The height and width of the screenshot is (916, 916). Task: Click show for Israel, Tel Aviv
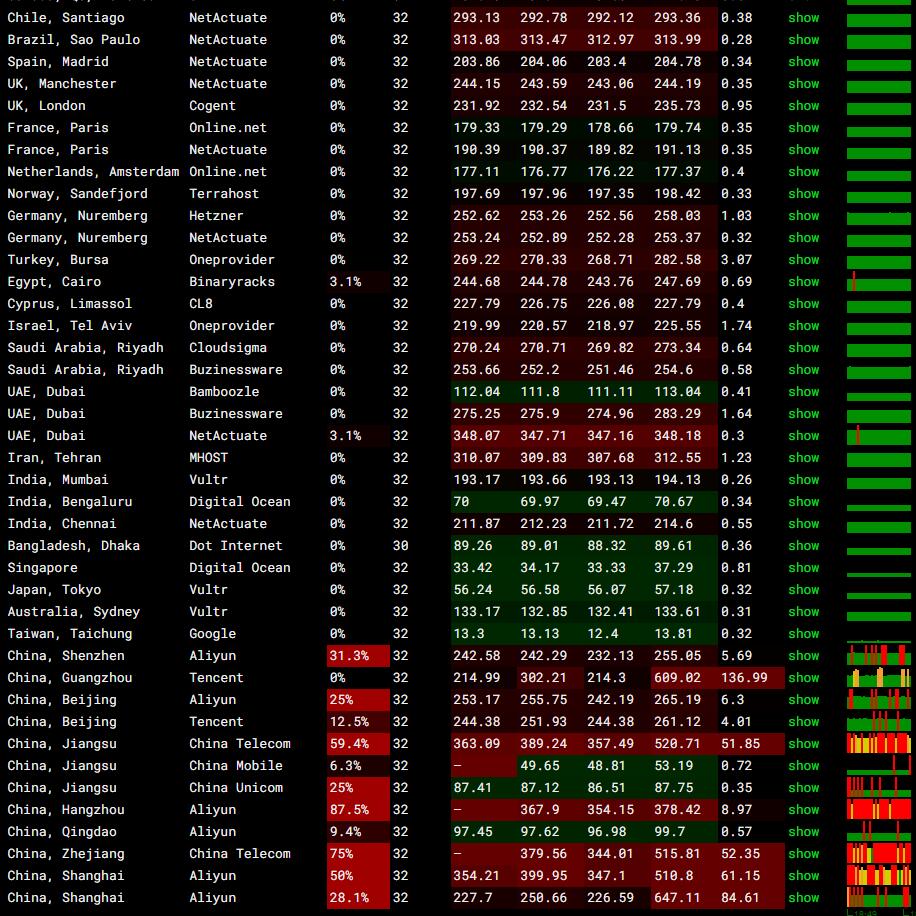click(x=803, y=325)
